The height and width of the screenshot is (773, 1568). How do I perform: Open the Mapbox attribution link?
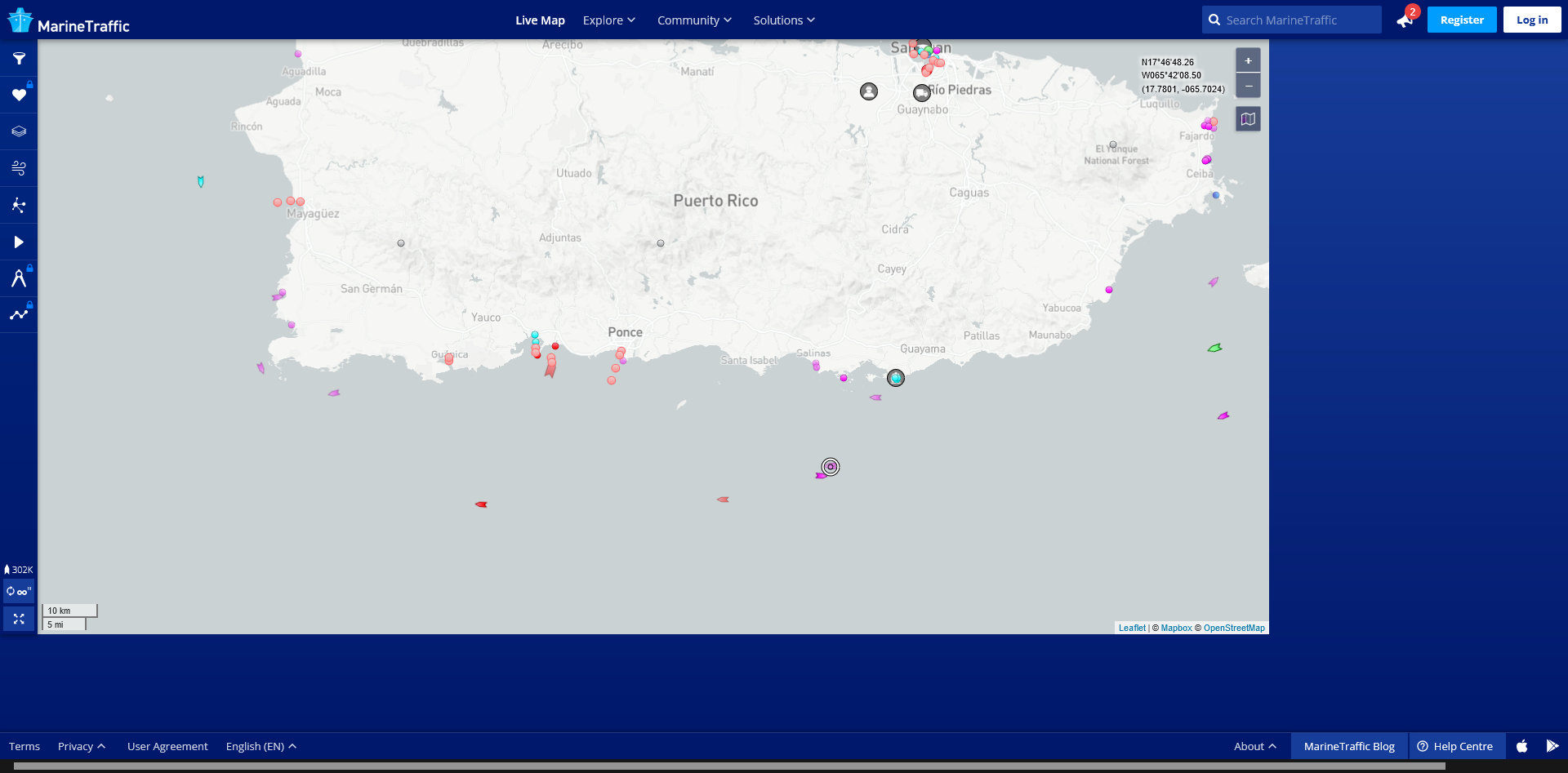(x=1176, y=628)
